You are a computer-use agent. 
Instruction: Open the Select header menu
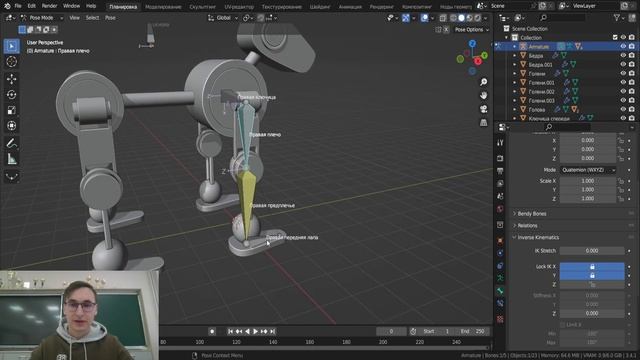click(x=92, y=18)
